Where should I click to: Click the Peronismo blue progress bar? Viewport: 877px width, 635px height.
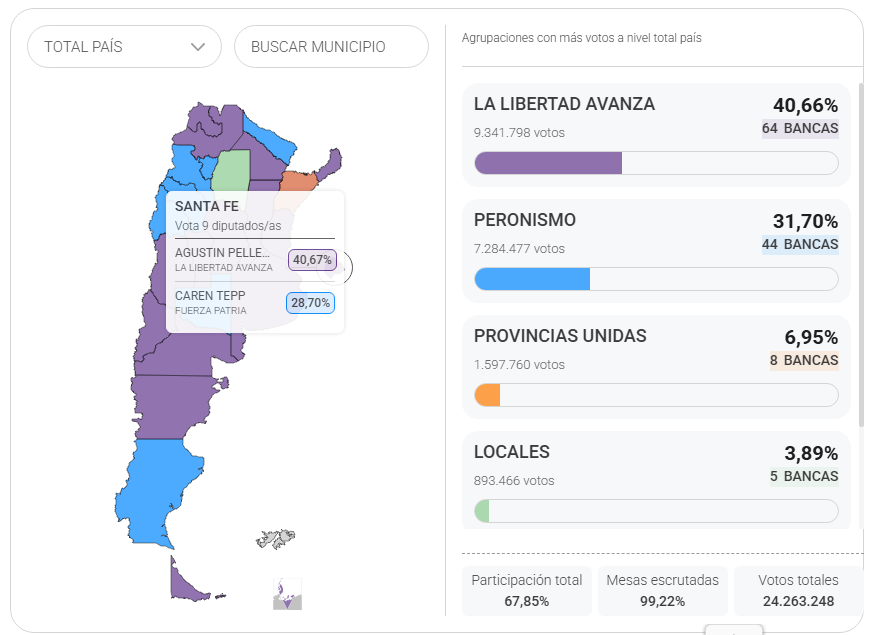(532, 279)
